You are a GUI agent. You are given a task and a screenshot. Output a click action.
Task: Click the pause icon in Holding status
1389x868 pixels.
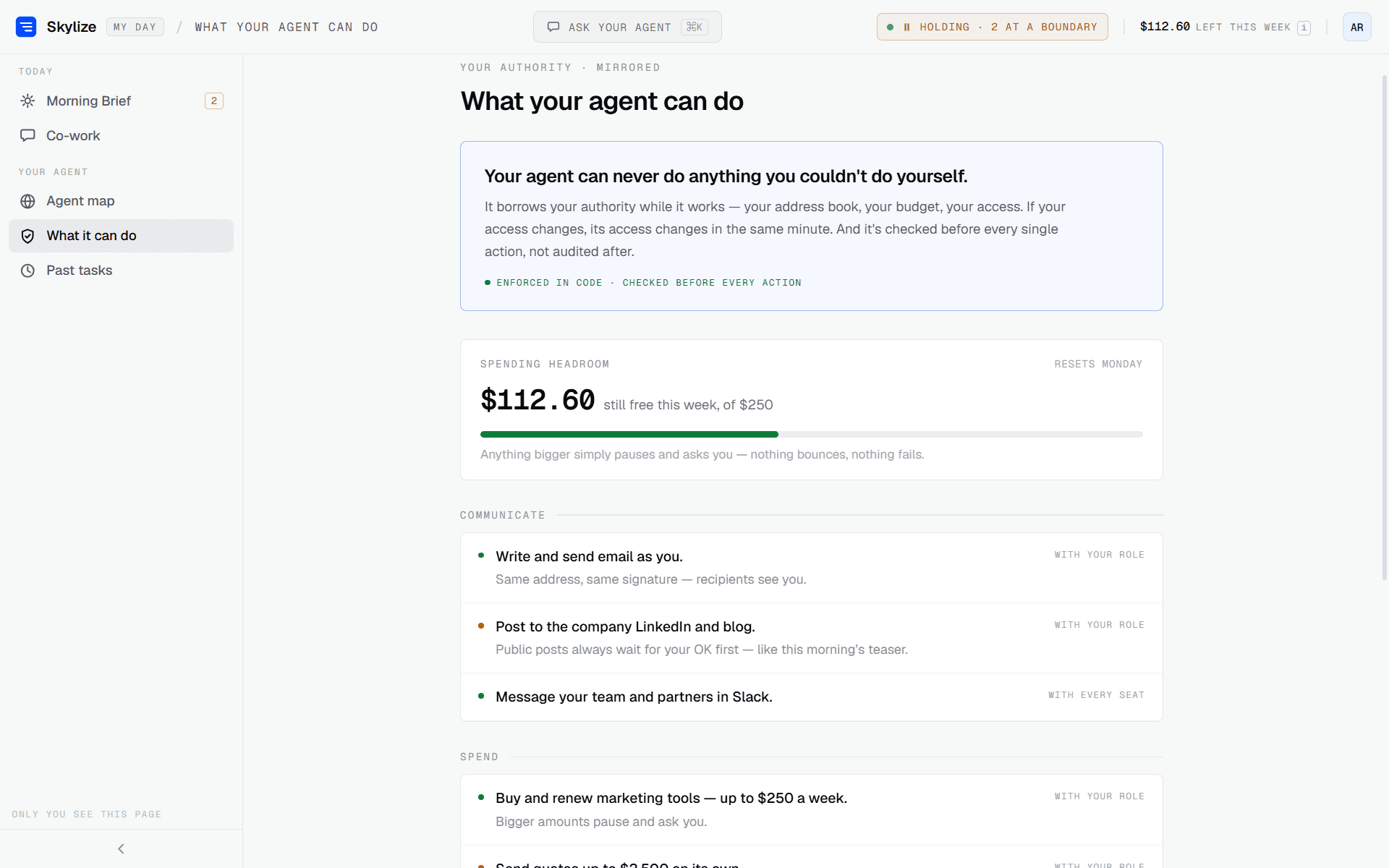tap(906, 27)
